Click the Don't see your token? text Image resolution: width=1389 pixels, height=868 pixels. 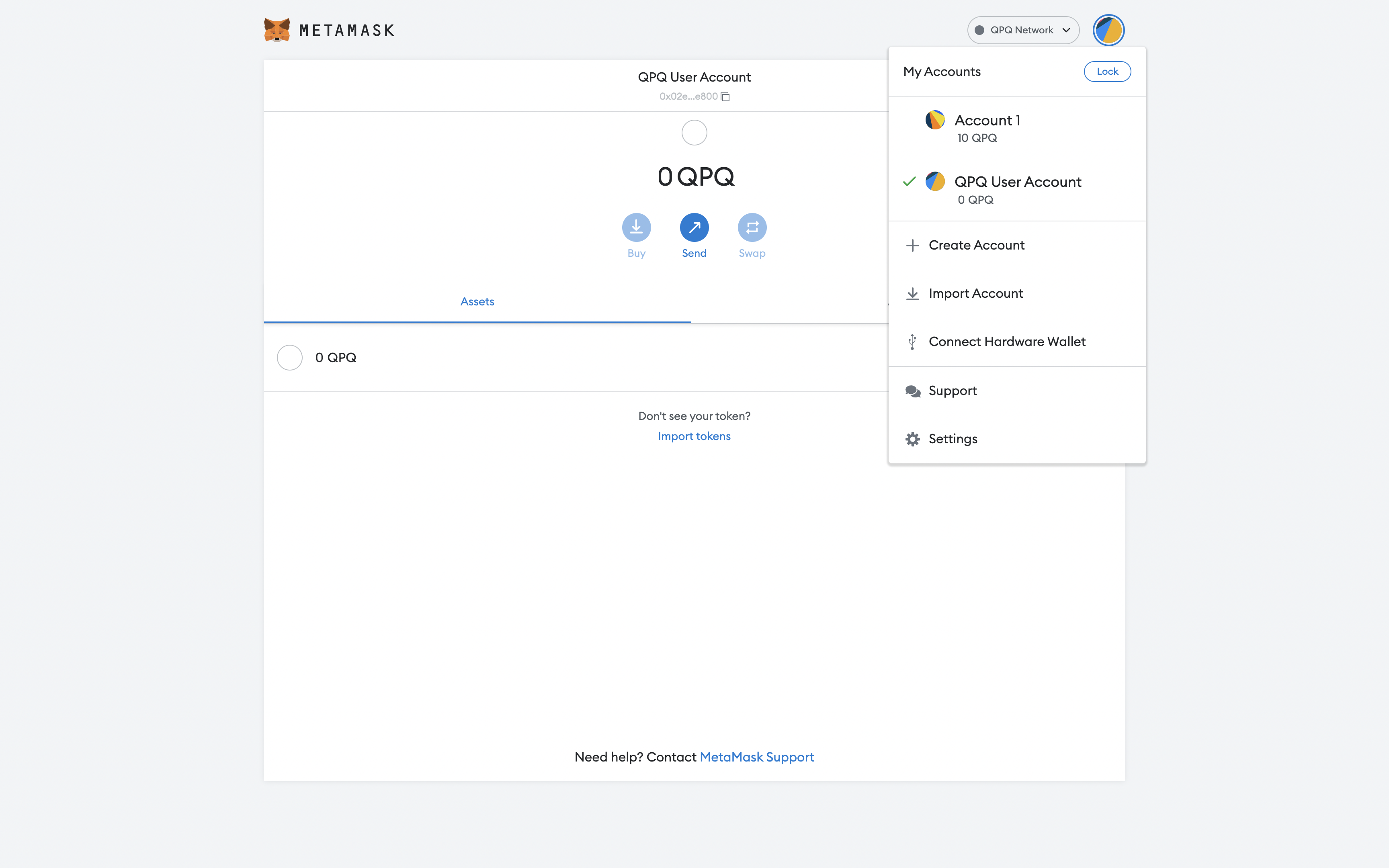(x=694, y=416)
